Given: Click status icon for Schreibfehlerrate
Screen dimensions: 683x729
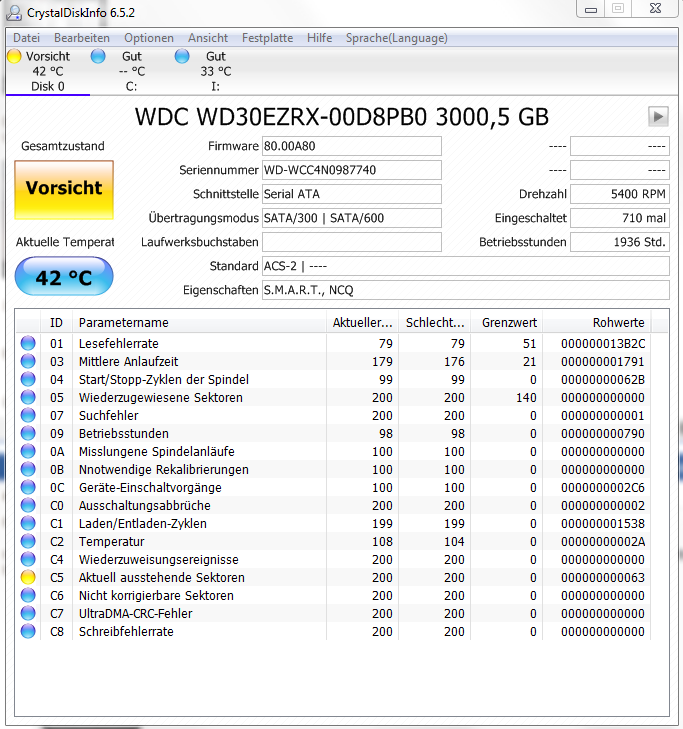Looking at the screenshot, I should tap(28, 631).
